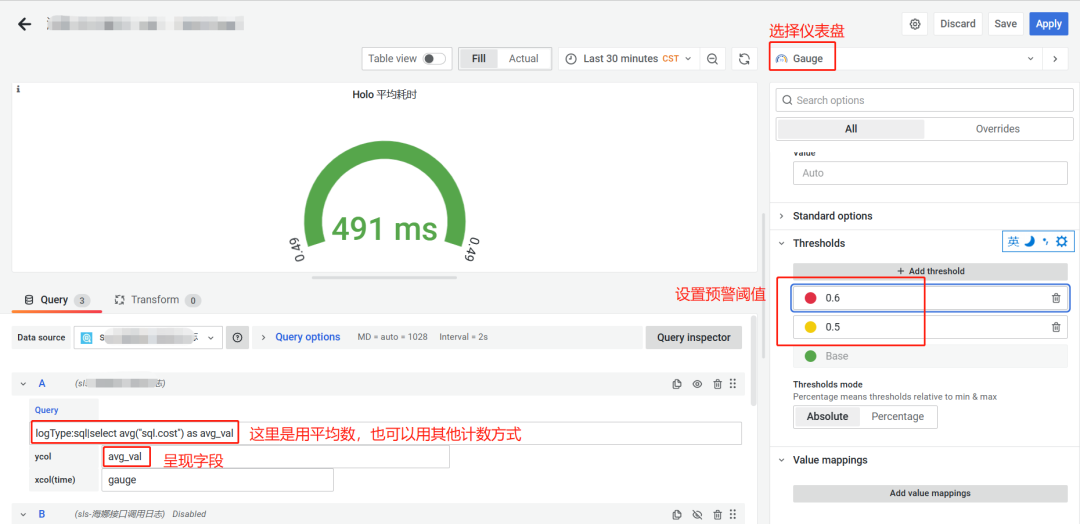Select Actual display mode
The image size is (1080, 524).
(x=523, y=59)
